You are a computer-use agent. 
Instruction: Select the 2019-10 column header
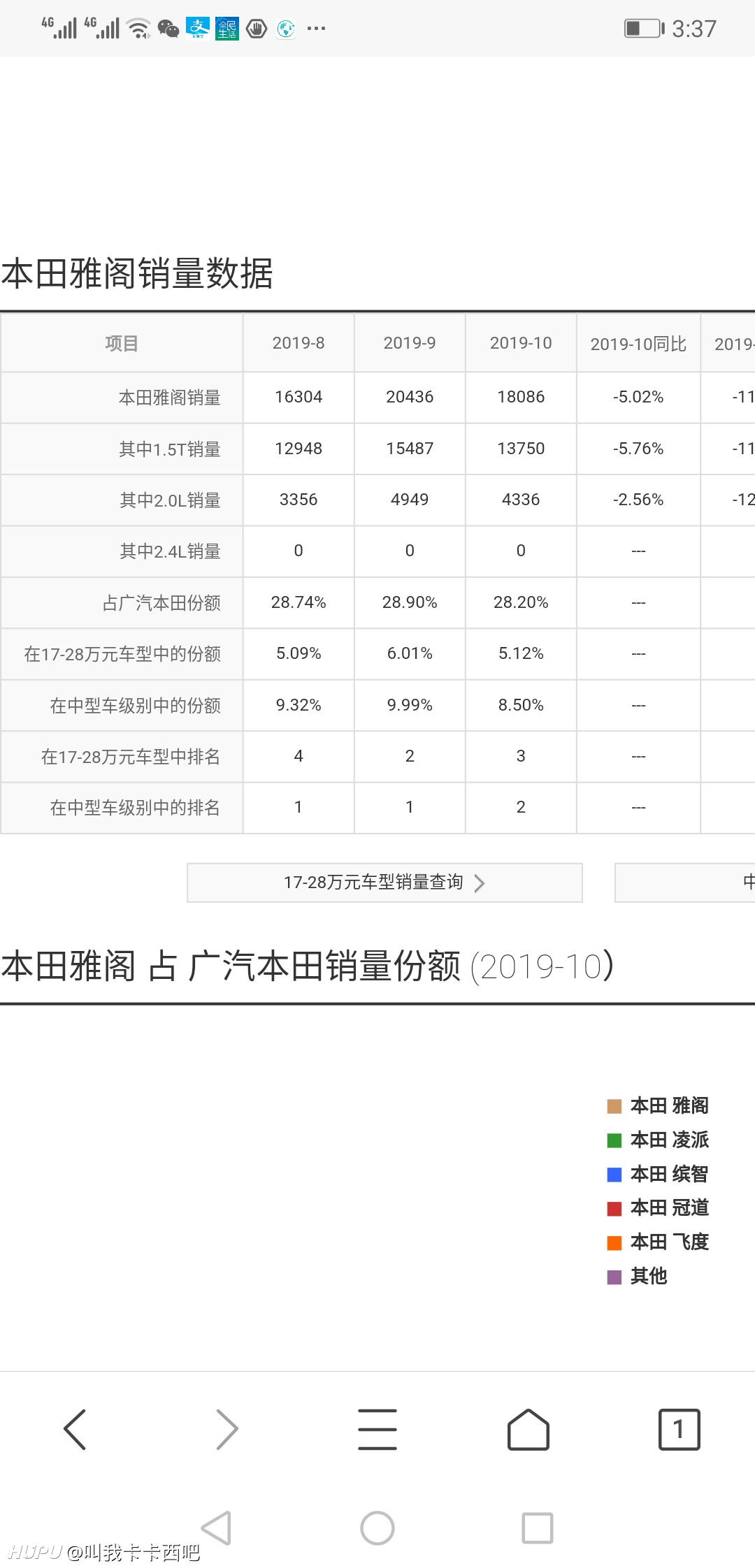click(521, 343)
